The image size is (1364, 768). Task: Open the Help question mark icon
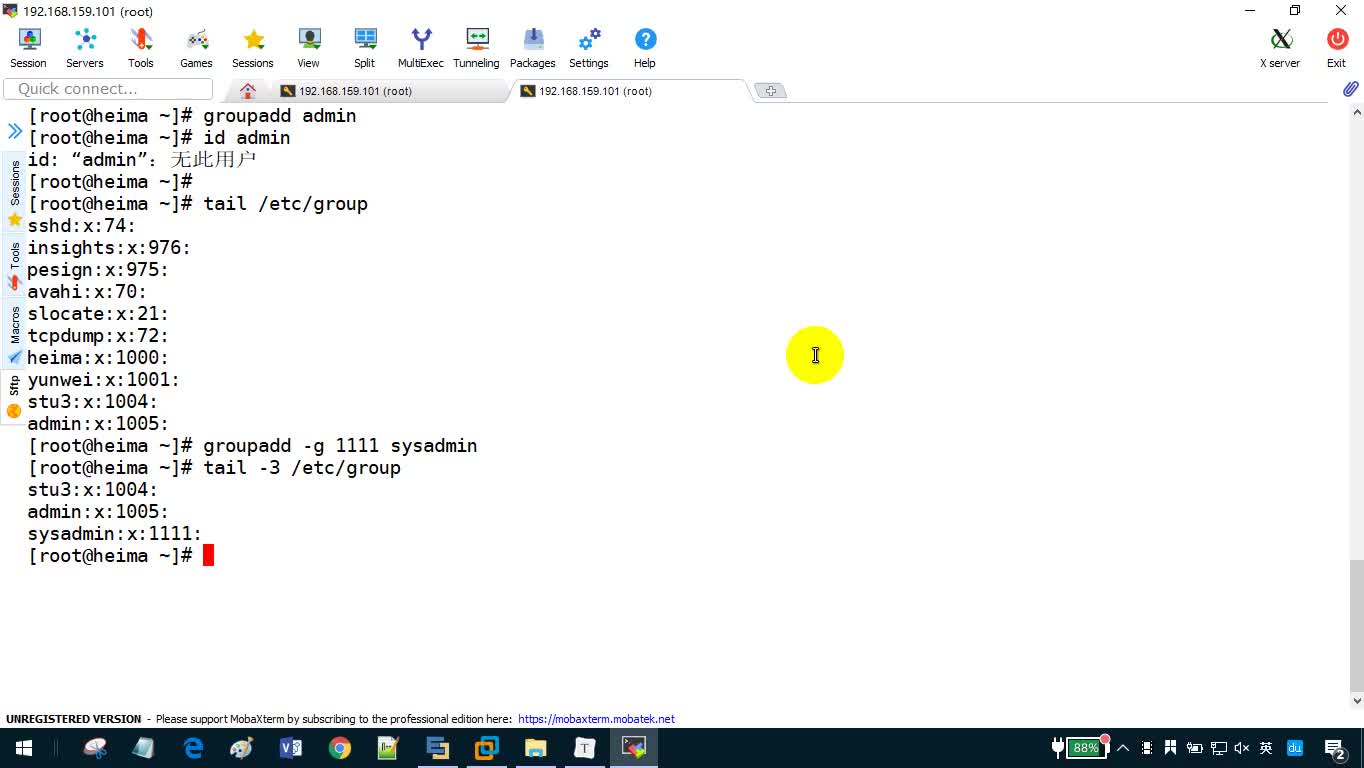tap(645, 48)
